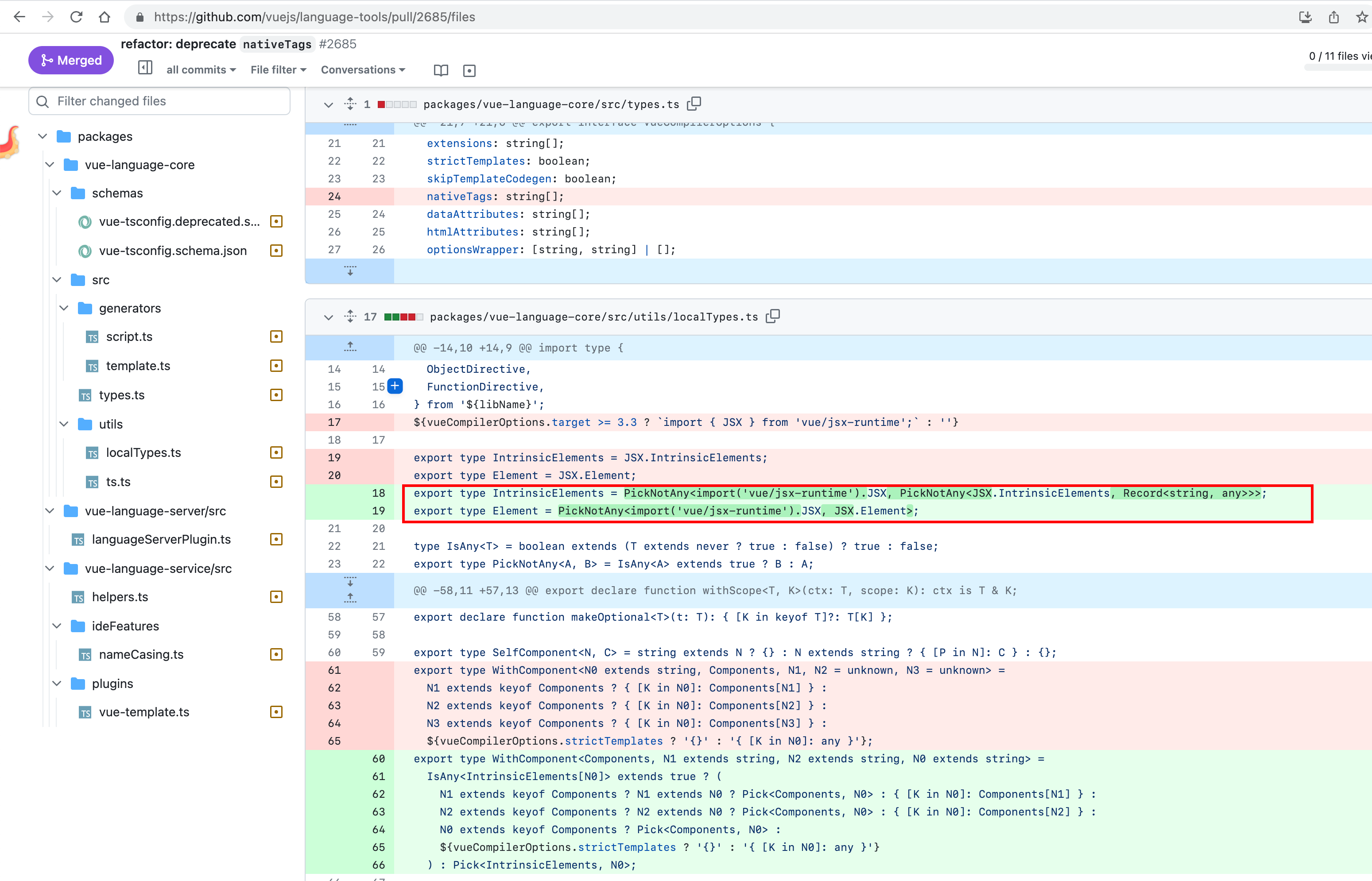Toggle the viewed indicator next to vue-template.ts
1372x881 pixels.
point(276,712)
